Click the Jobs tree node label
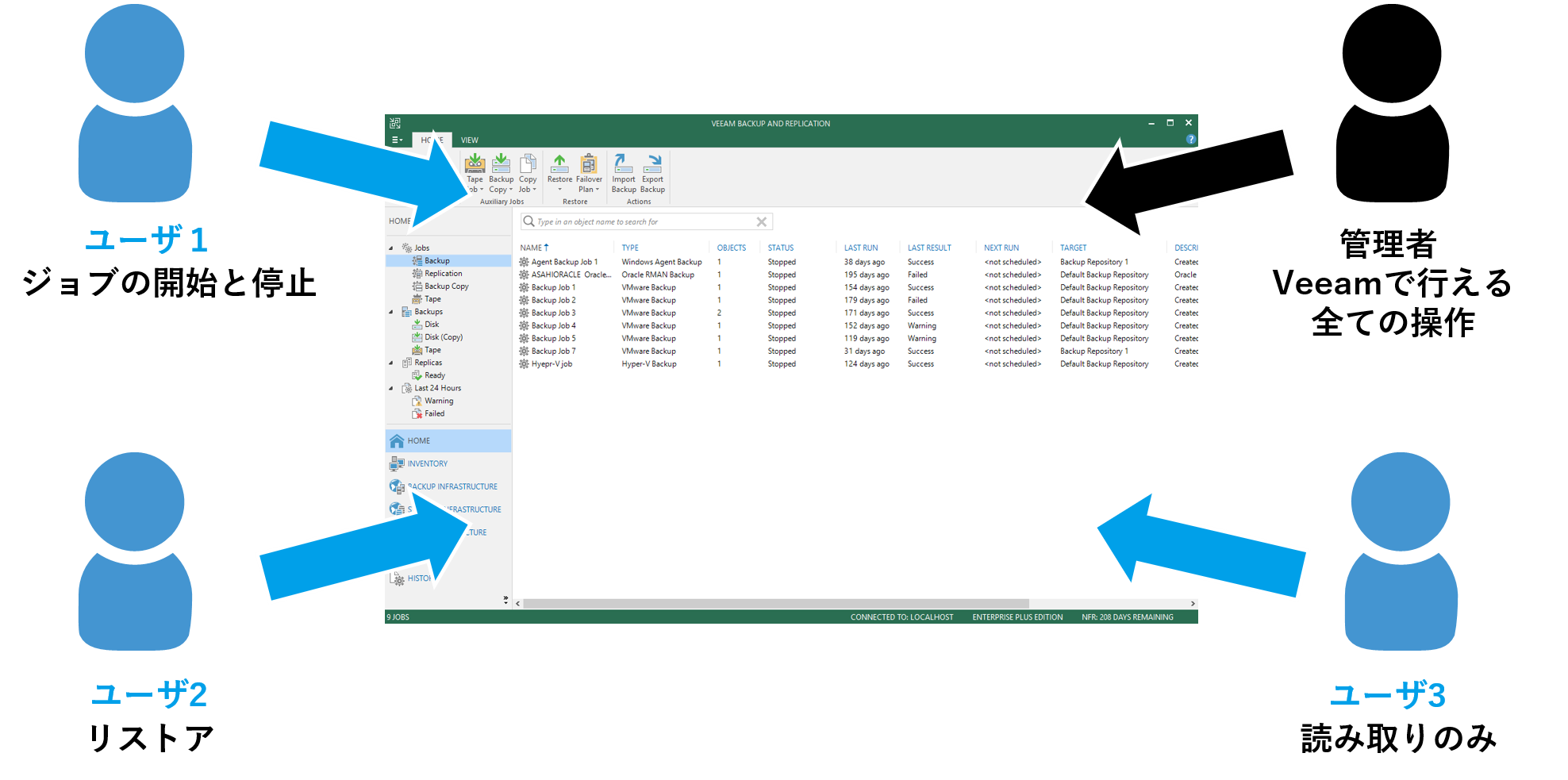The image size is (1568, 780). (421, 248)
